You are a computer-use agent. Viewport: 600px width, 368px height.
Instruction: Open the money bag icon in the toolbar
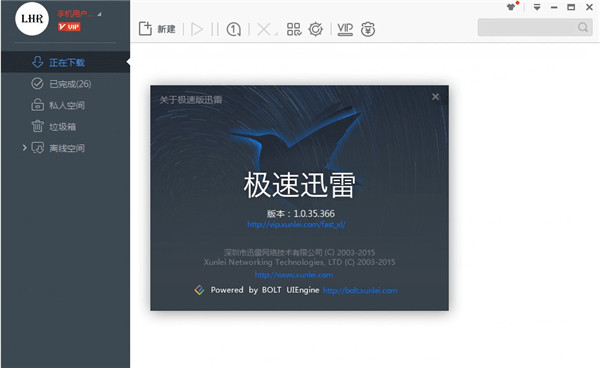[x=368, y=29]
